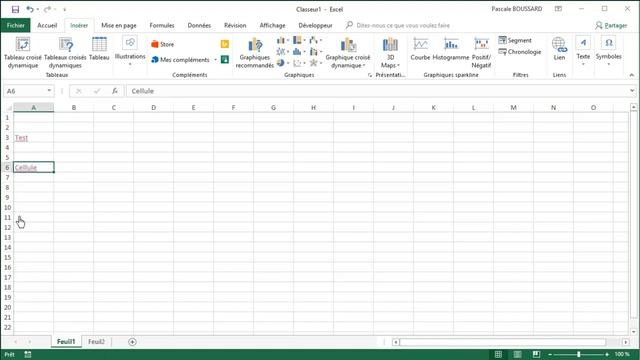The width and height of the screenshot is (640, 360).
Task: Switch to the Accueil tab
Action: point(47,25)
